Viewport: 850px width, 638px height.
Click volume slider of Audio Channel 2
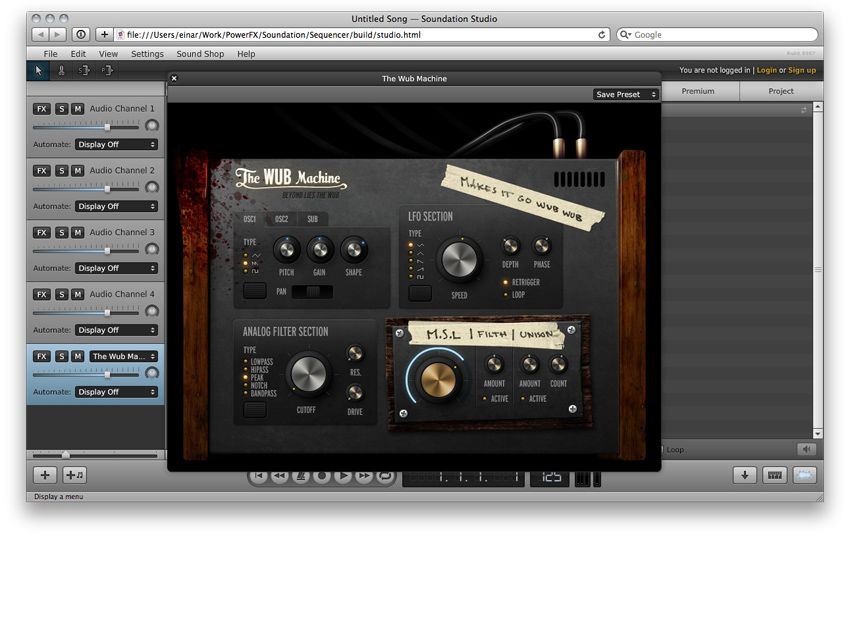pyautogui.click(x=86, y=188)
